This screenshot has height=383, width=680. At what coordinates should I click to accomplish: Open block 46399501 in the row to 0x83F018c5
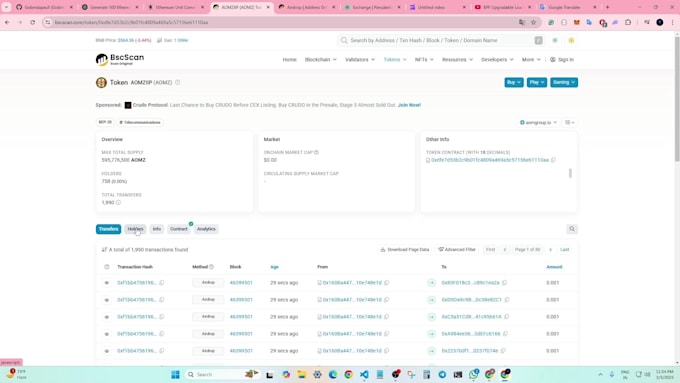pos(241,283)
